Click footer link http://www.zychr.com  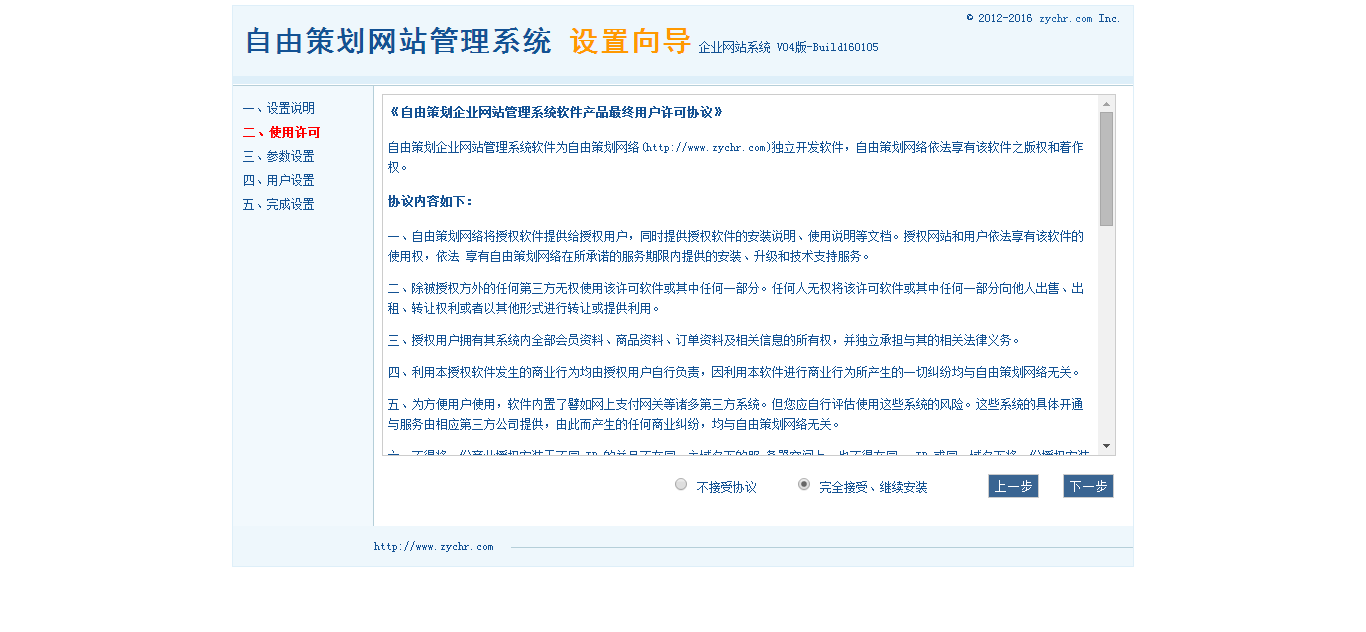433,546
